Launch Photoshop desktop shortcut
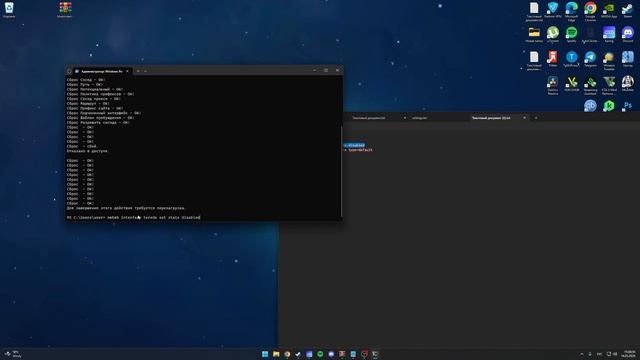Screen dimensions: 640x360 pyautogui.click(x=627, y=106)
